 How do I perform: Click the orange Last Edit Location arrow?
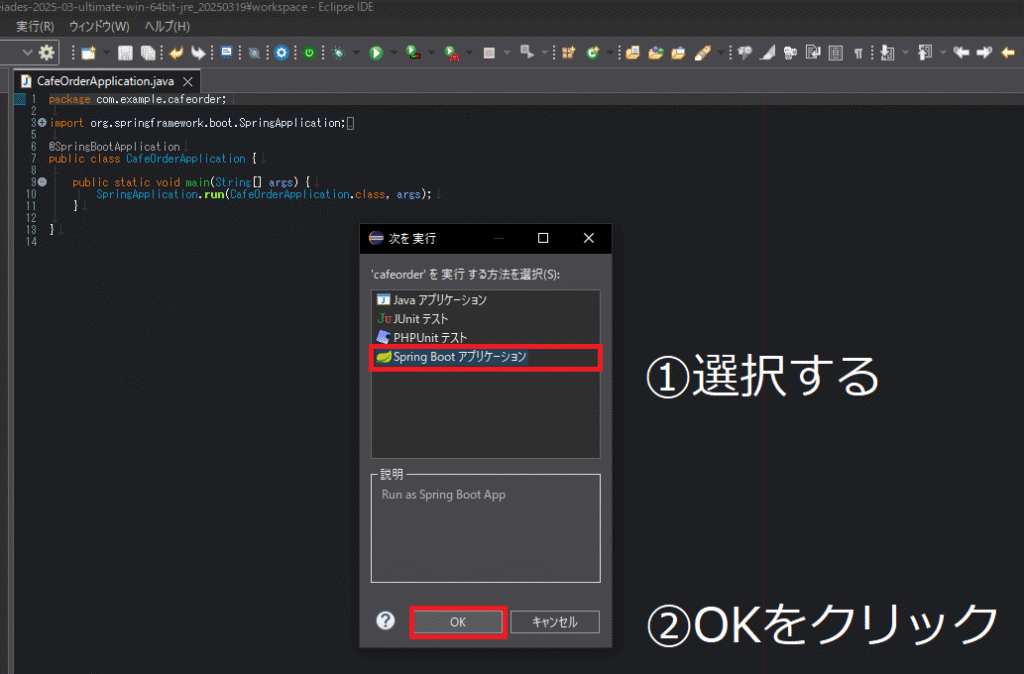1008,52
